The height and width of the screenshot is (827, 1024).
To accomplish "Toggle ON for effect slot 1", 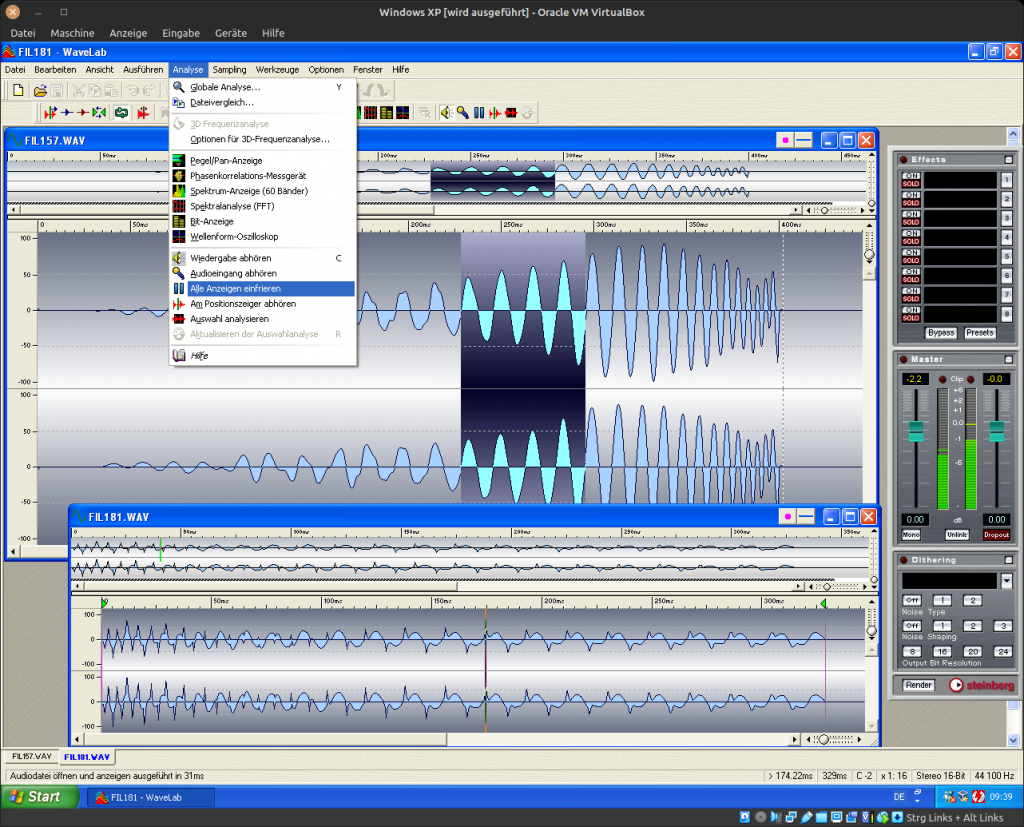I will click(911, 176).
